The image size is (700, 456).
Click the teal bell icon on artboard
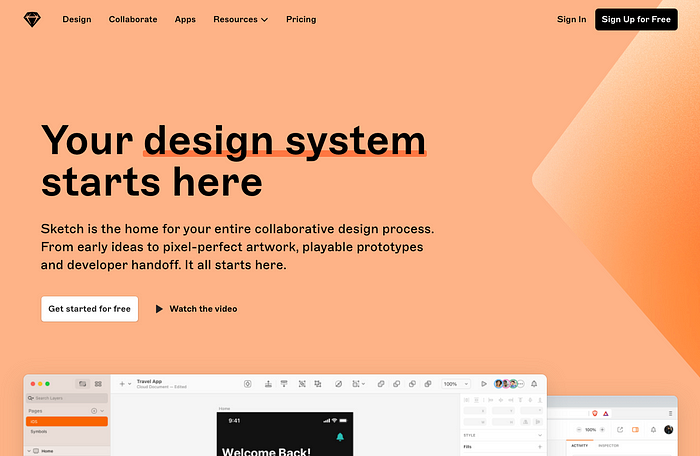click(340, 437)
